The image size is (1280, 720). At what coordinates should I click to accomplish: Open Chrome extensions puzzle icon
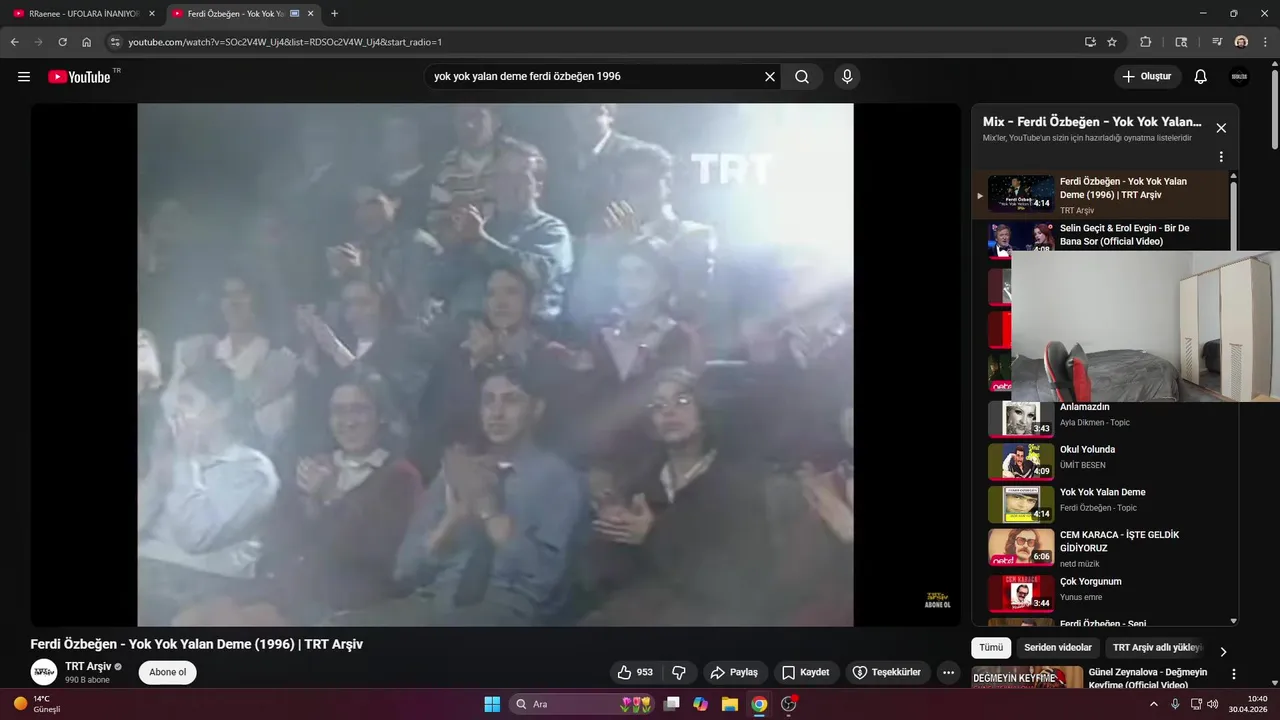pyautogui.click(x=1146, y=42)
